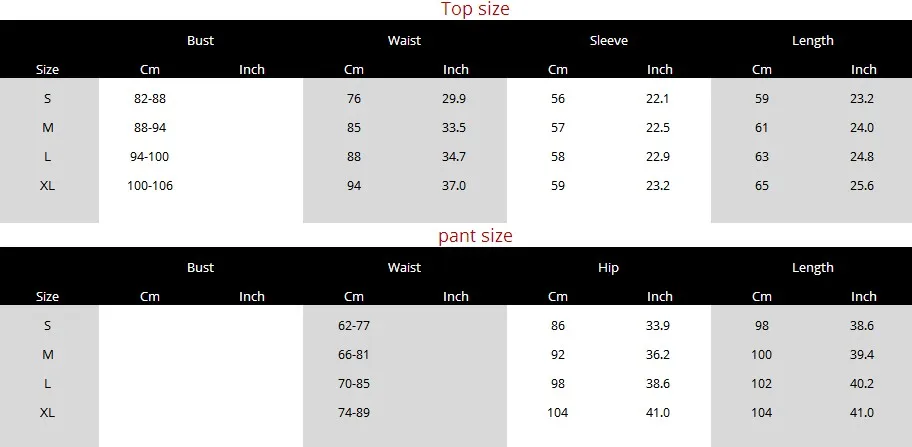
Task: Click the 'Top size' title
Action: coord(475,9)
